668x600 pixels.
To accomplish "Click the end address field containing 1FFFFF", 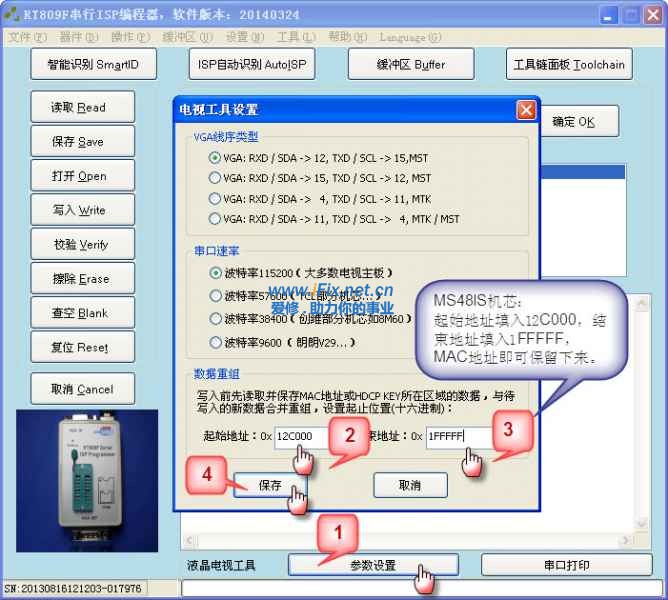I will [x=458, y=437].
